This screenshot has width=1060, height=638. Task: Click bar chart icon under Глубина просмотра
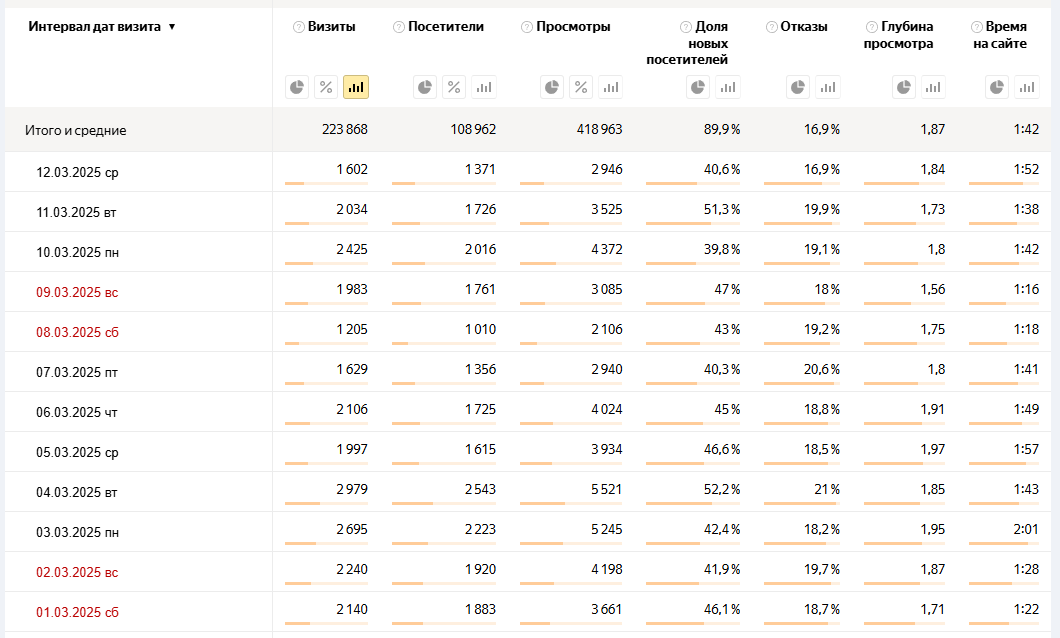(x=933, y=88)
